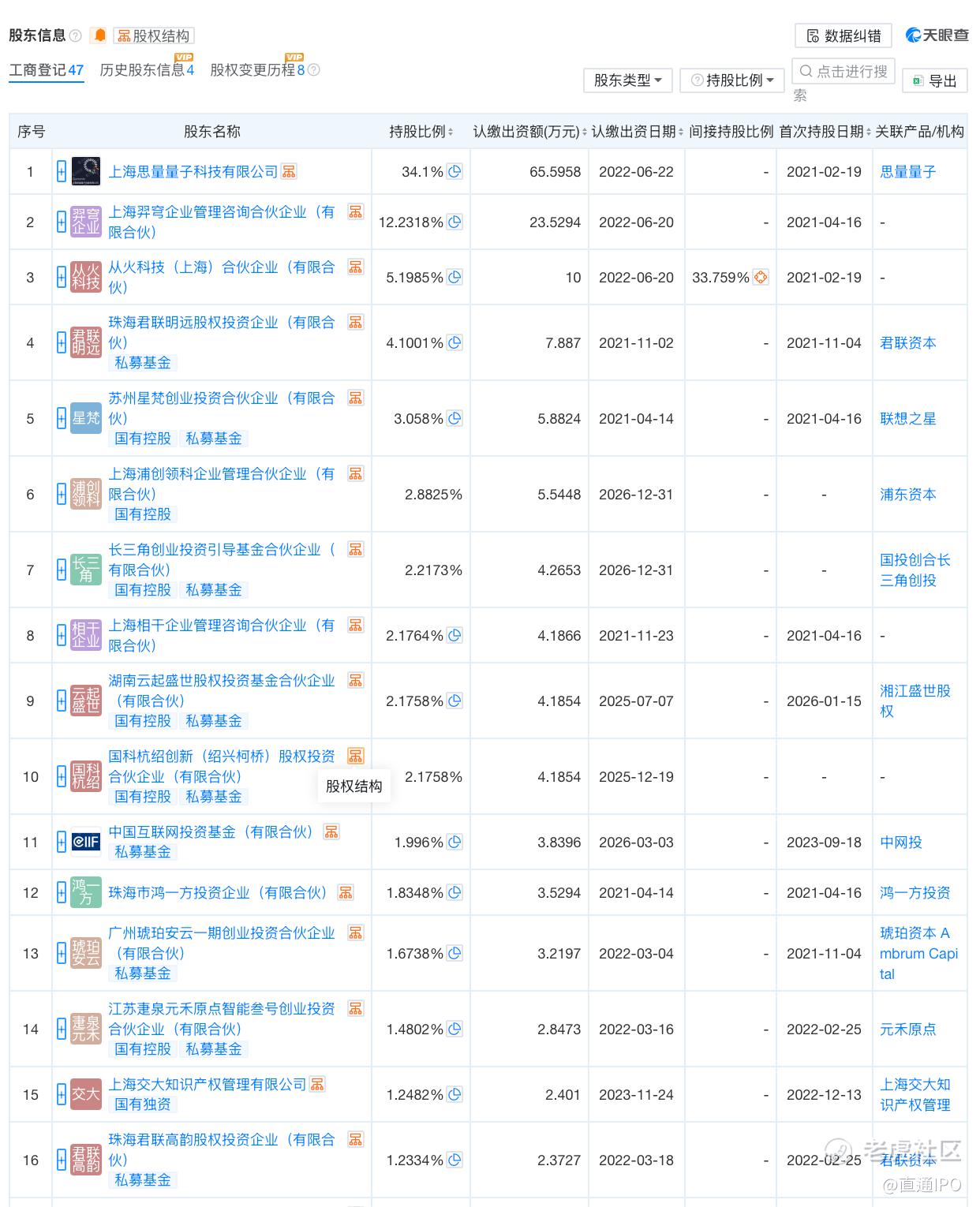Click the 鸿一方投资 related institution link
This screenshot has width=980, height=1207.
click(x=915, y=892)
